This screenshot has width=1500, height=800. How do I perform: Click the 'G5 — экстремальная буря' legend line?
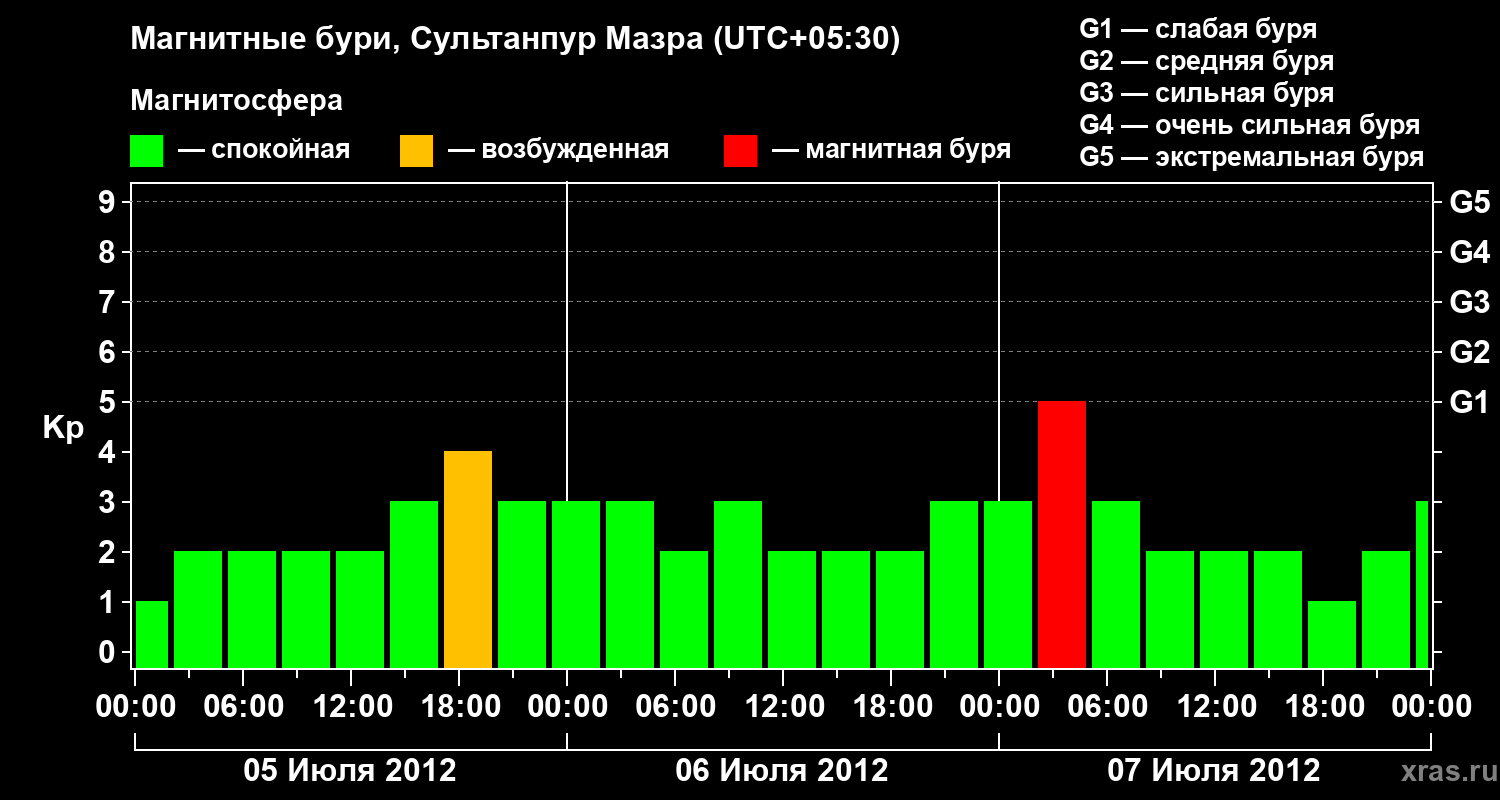point(1252,157)
